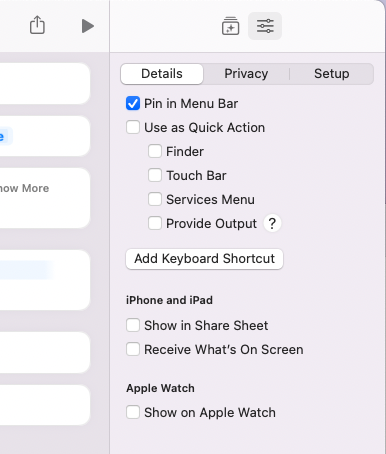Tick the Services Menu checkbox
Viewport: 386px width, 454px height.
click(x=155, y=199)
